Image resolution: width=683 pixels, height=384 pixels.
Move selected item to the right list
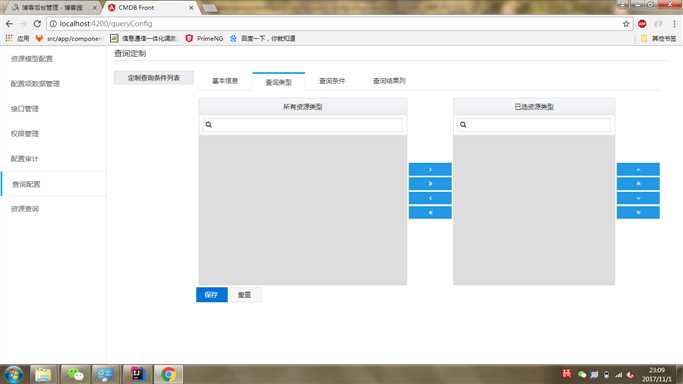point(430,169)
